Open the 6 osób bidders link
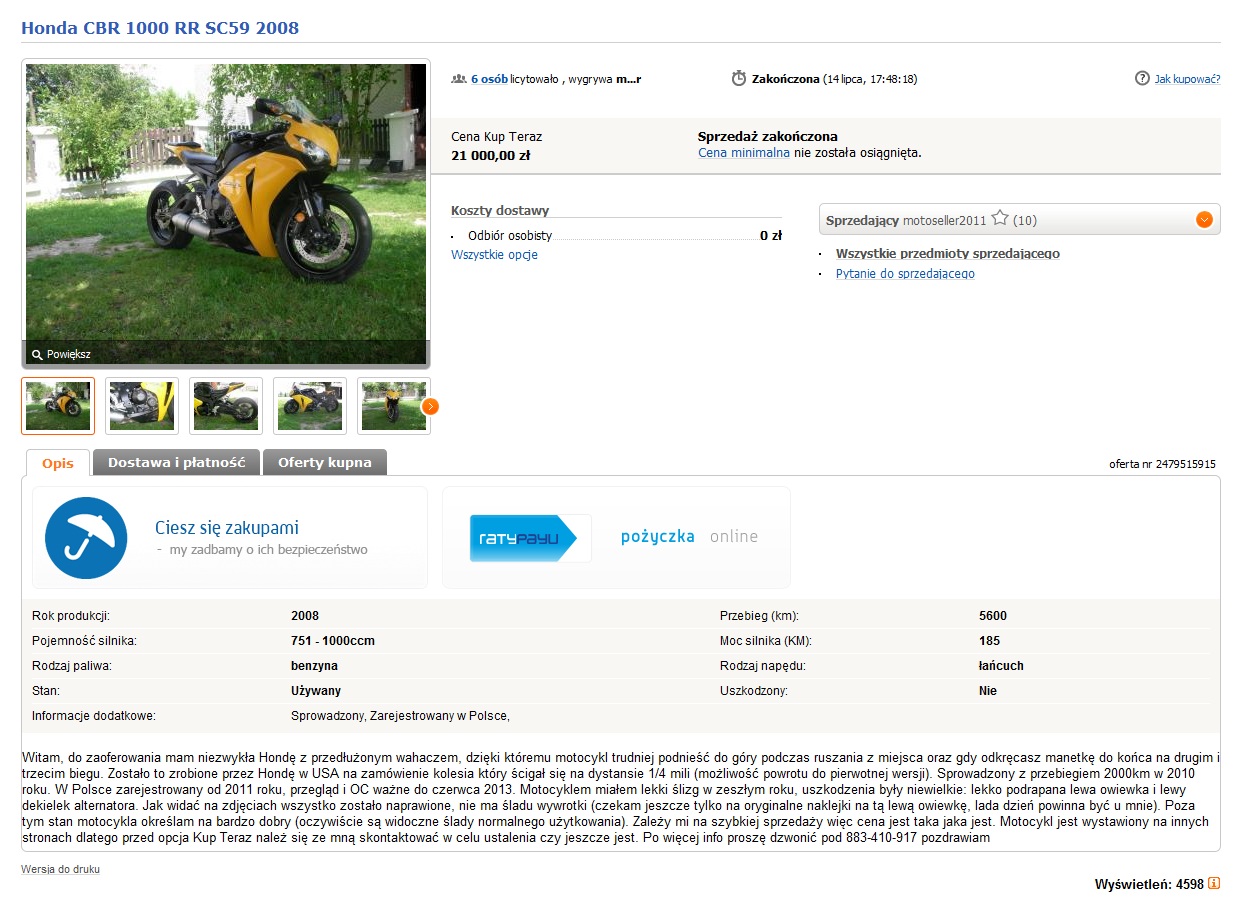The height and width of the screenshot is (900, 1241). [489, 79]
